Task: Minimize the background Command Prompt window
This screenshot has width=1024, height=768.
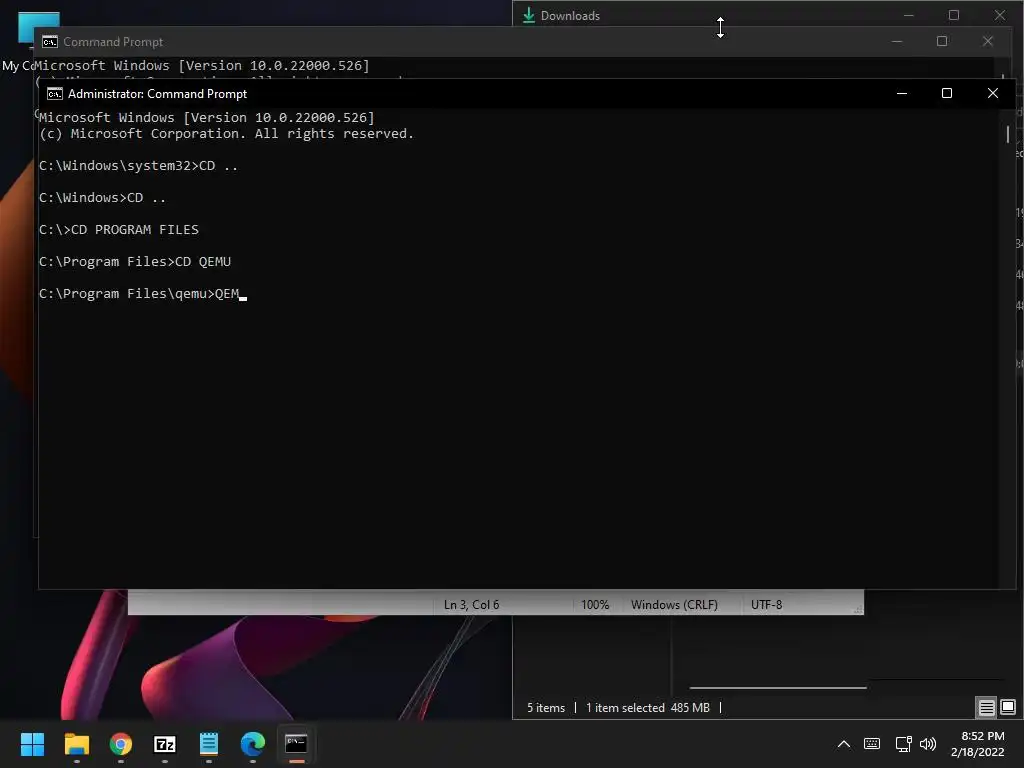Action: point(897,41)
